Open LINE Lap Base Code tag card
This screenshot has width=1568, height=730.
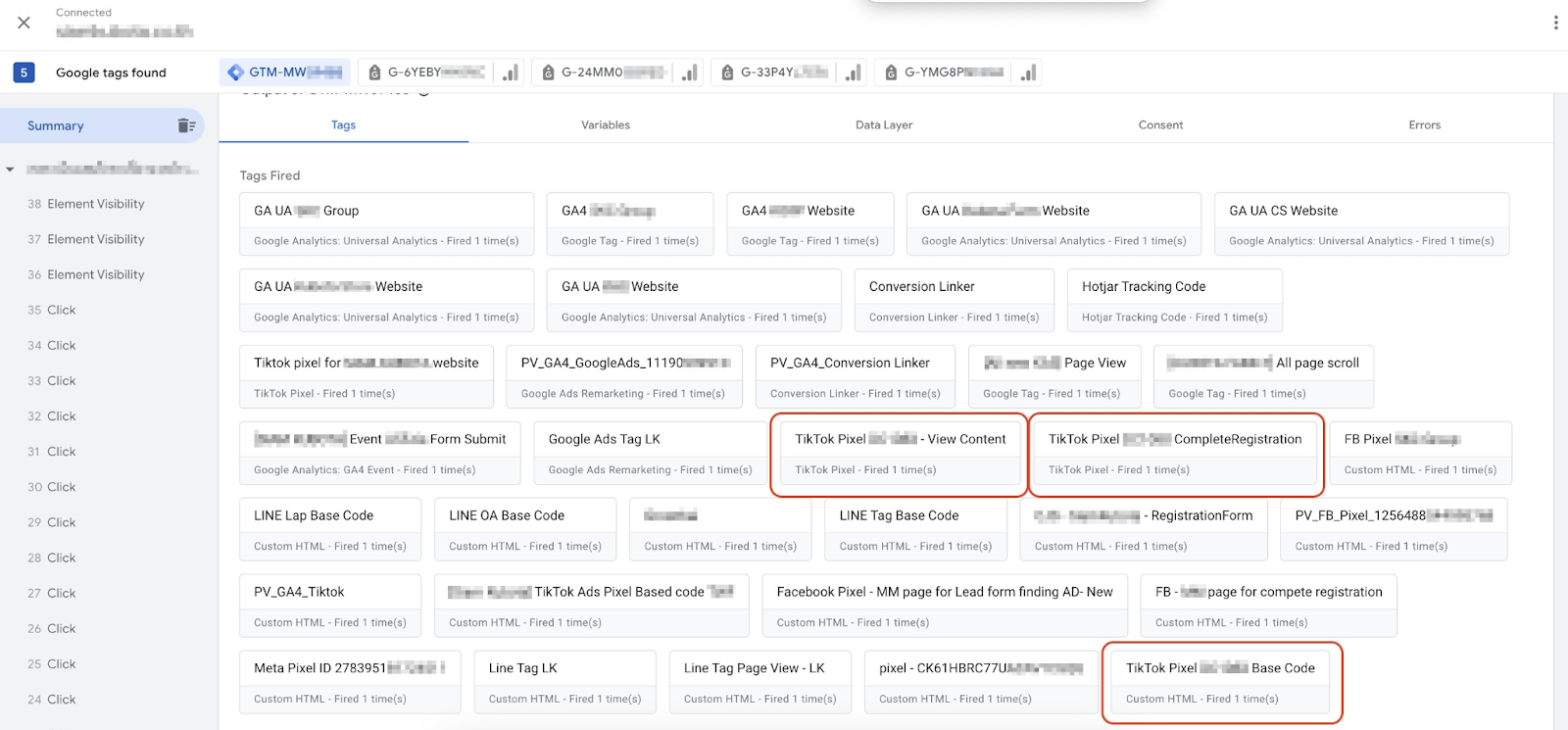click(x=330, y=530)
